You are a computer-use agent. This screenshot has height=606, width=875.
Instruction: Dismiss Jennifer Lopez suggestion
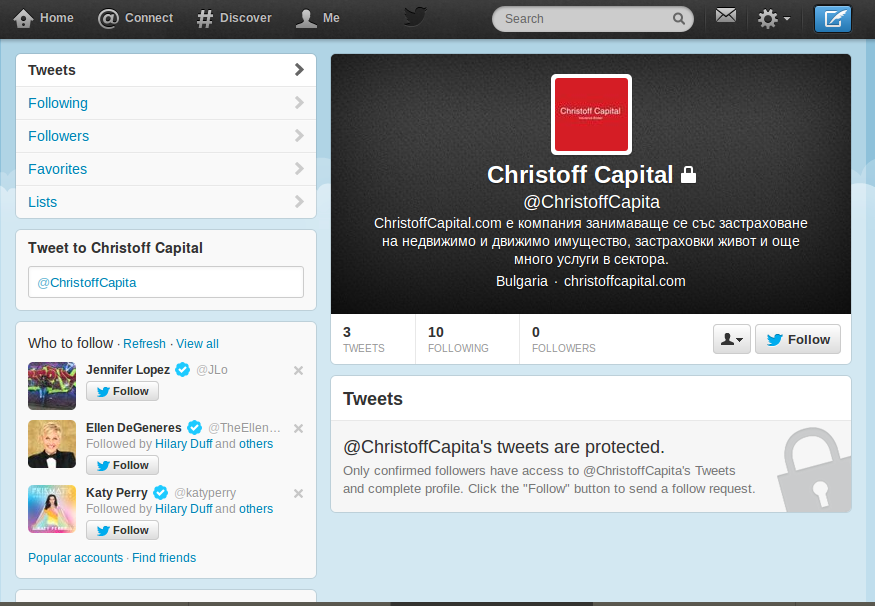pyautogui.click(x=299, y=371)
